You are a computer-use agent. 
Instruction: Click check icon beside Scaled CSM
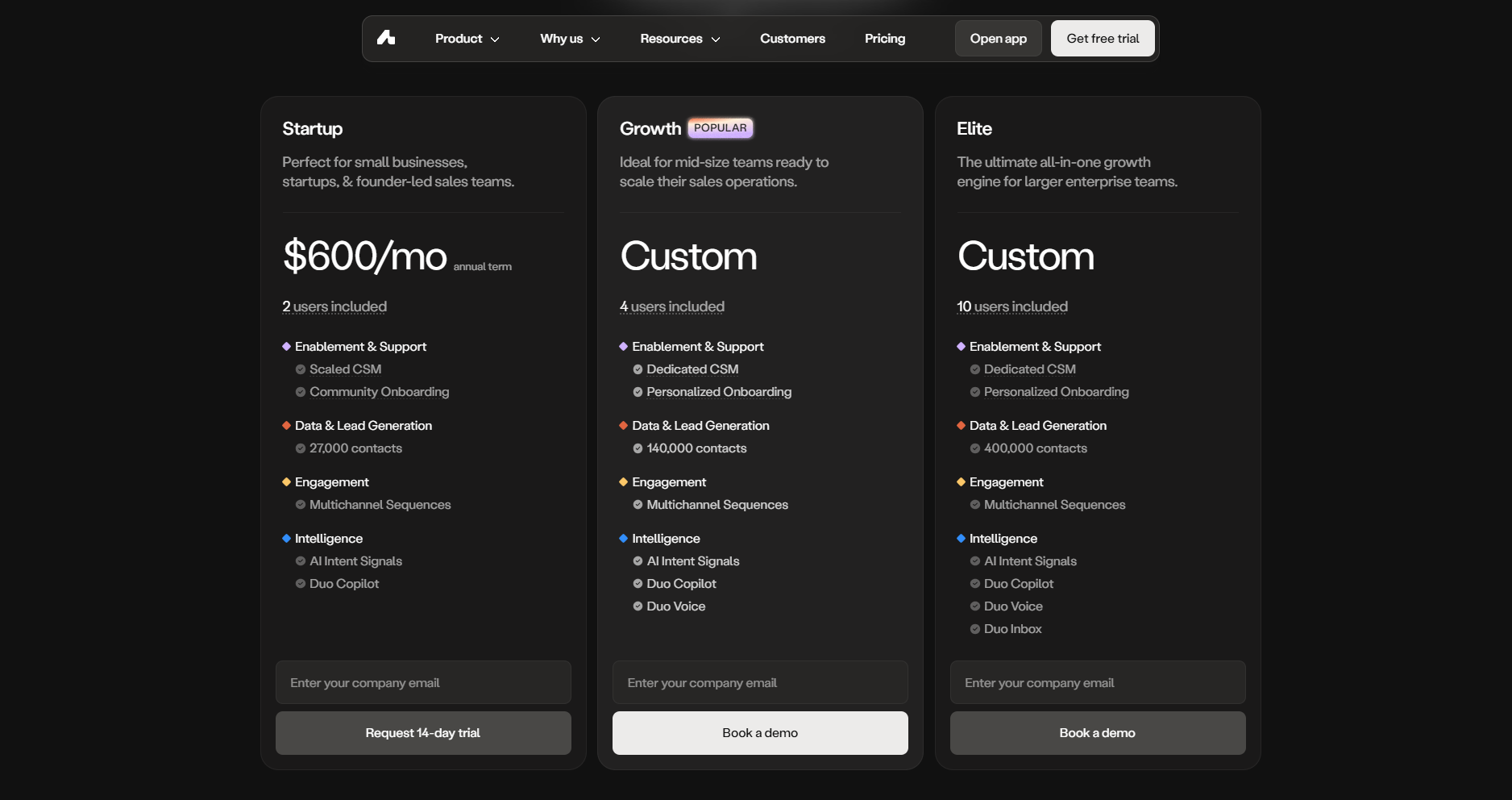coord(301,369)
